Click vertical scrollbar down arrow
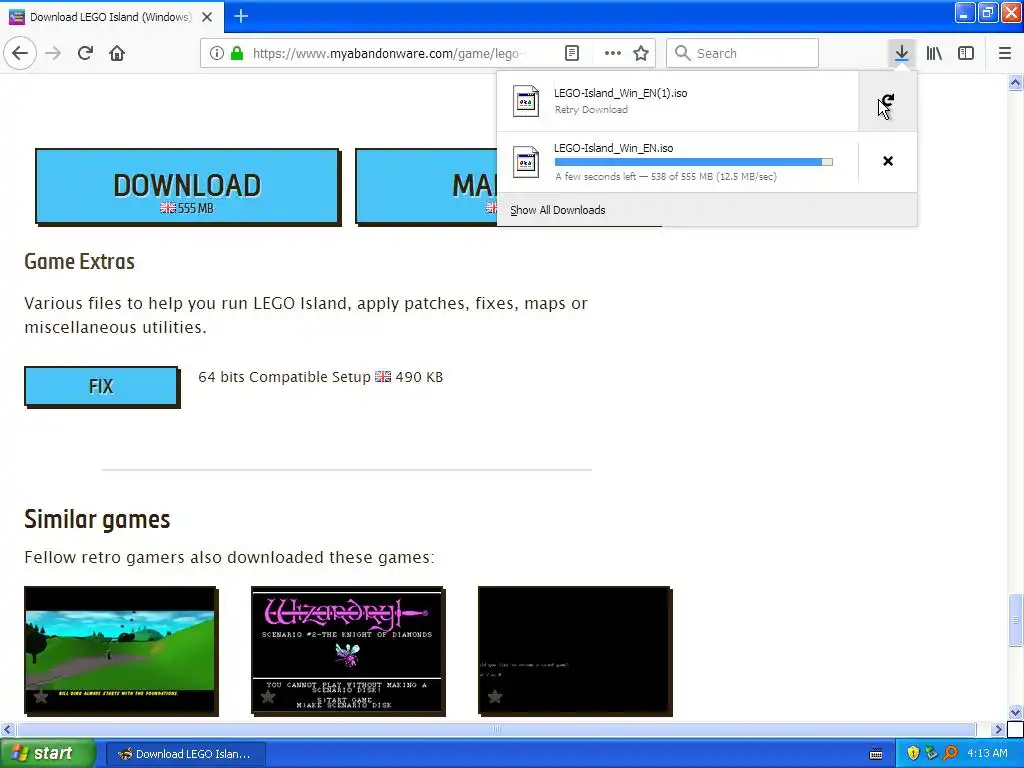 1015,712
